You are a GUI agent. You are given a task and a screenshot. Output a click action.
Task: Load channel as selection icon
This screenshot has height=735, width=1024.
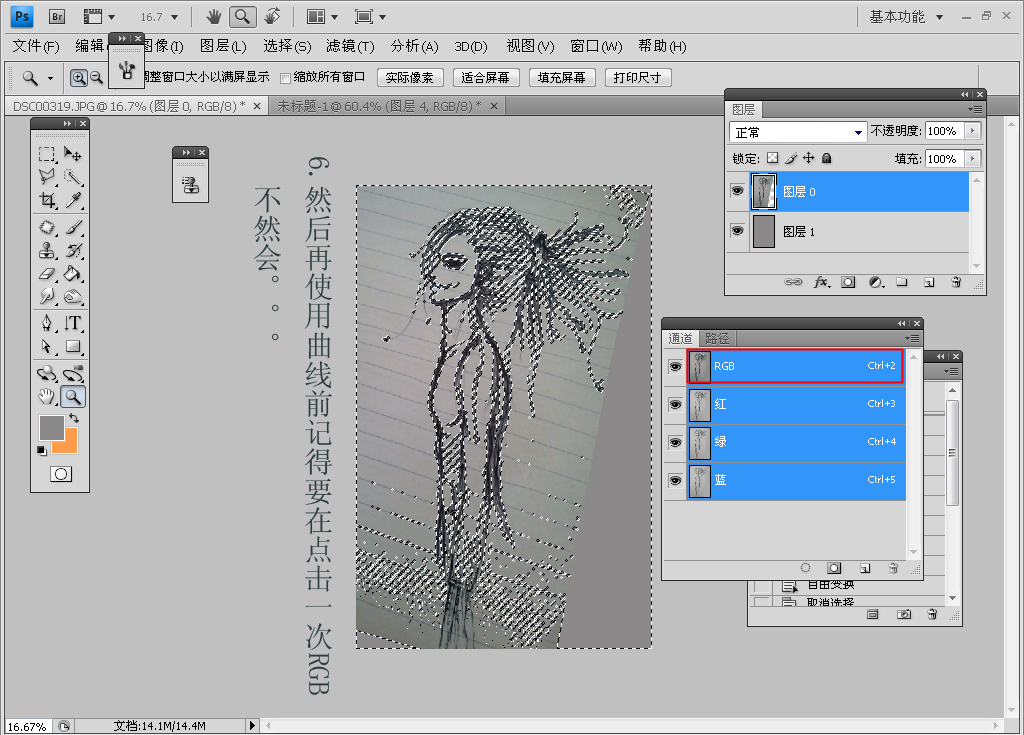tap(805, 567)
